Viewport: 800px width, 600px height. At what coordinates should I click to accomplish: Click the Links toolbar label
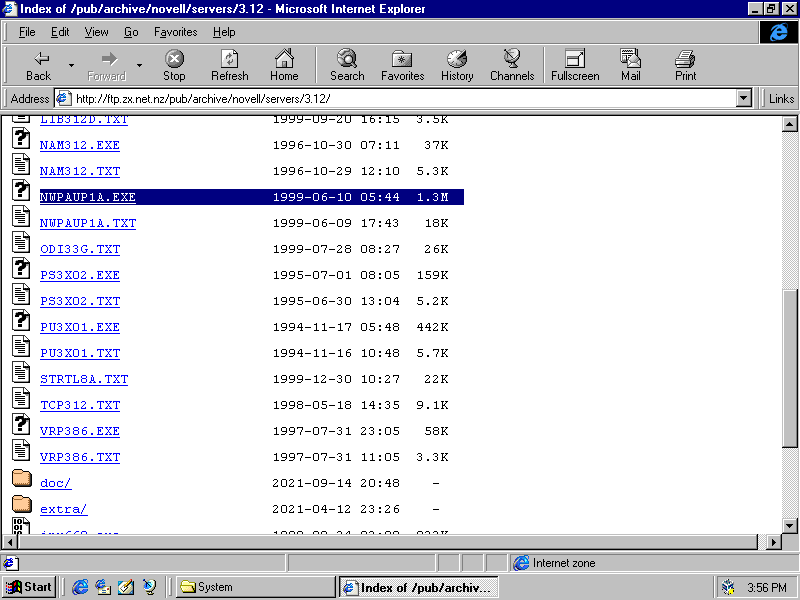click(x=781, y=98)
